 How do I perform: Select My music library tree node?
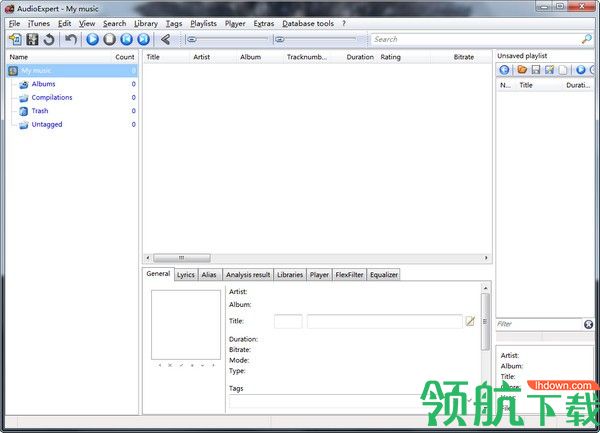coord(72,71)
